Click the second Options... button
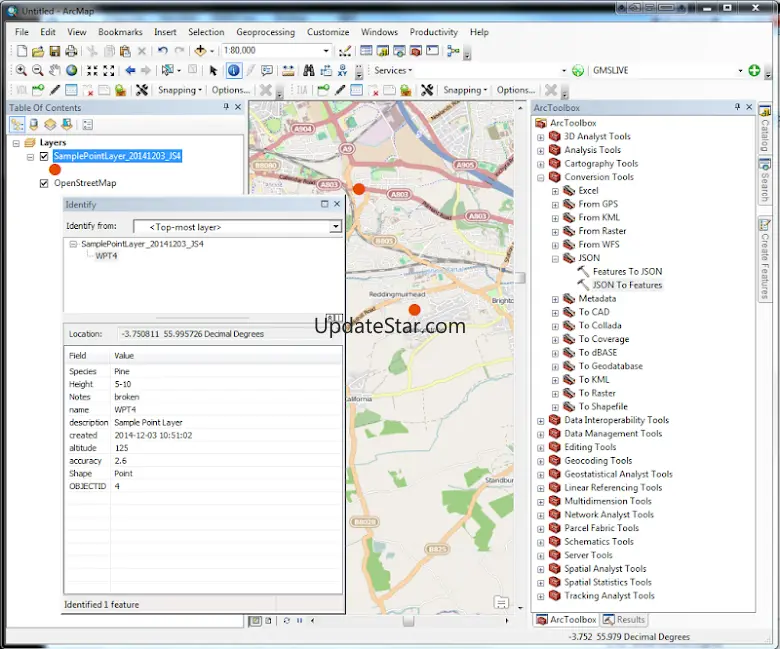The image size is (780, 649). (x=515, y=90)
